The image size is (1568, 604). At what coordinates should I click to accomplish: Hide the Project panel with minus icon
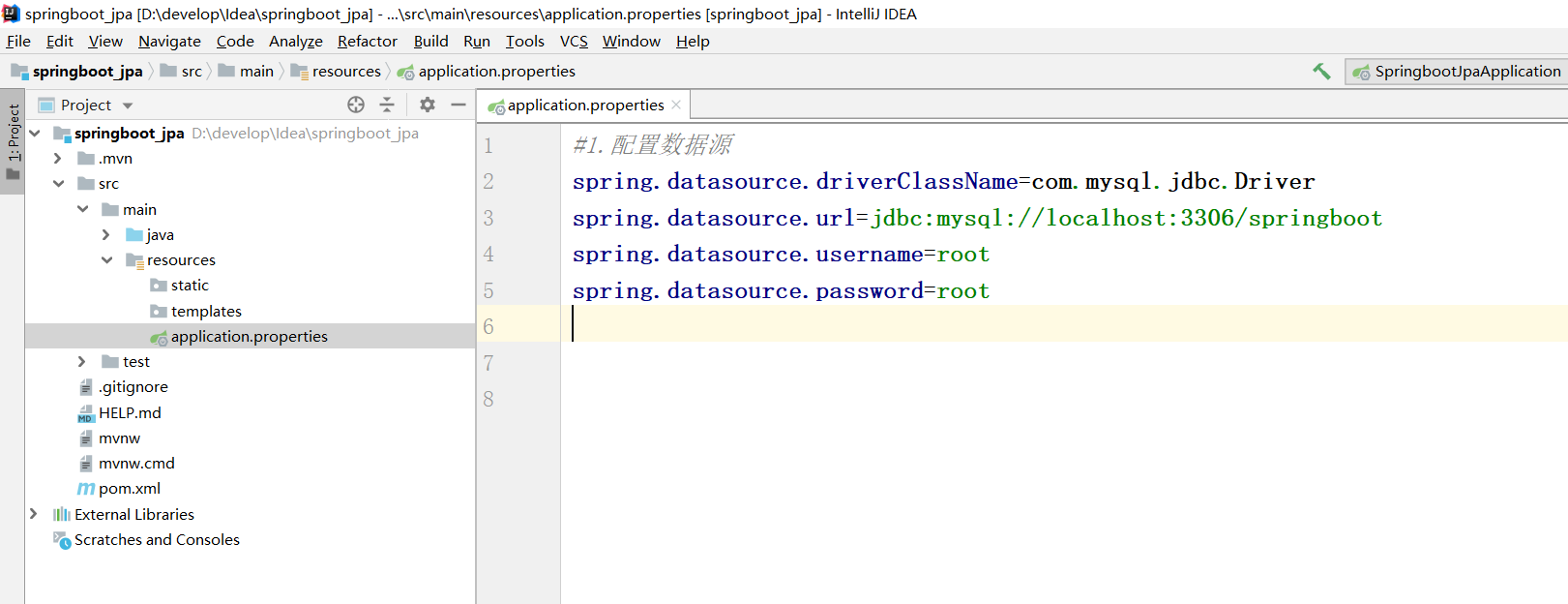coord(459,105)
